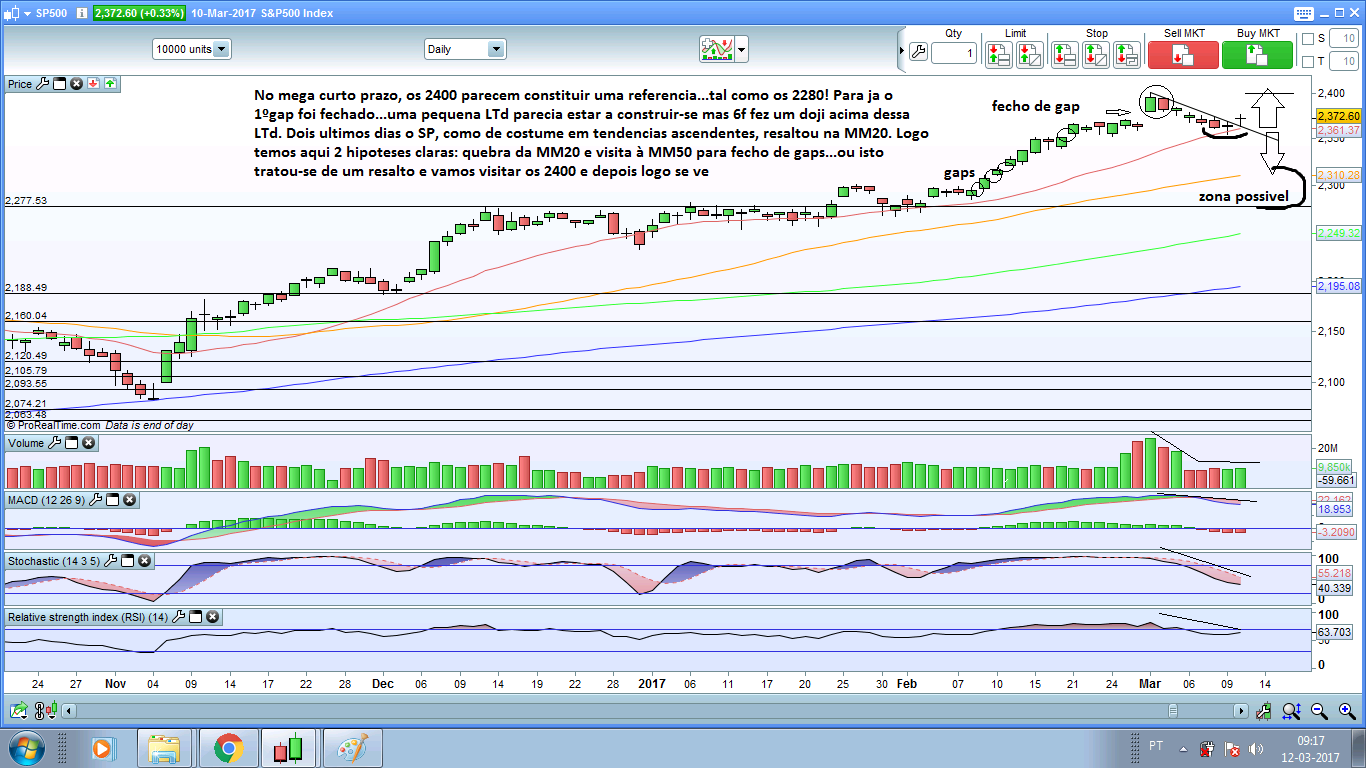
Task: Click the taskbar clock showing 09:17
Action: pyautogui.click(x=1313, y=748)
